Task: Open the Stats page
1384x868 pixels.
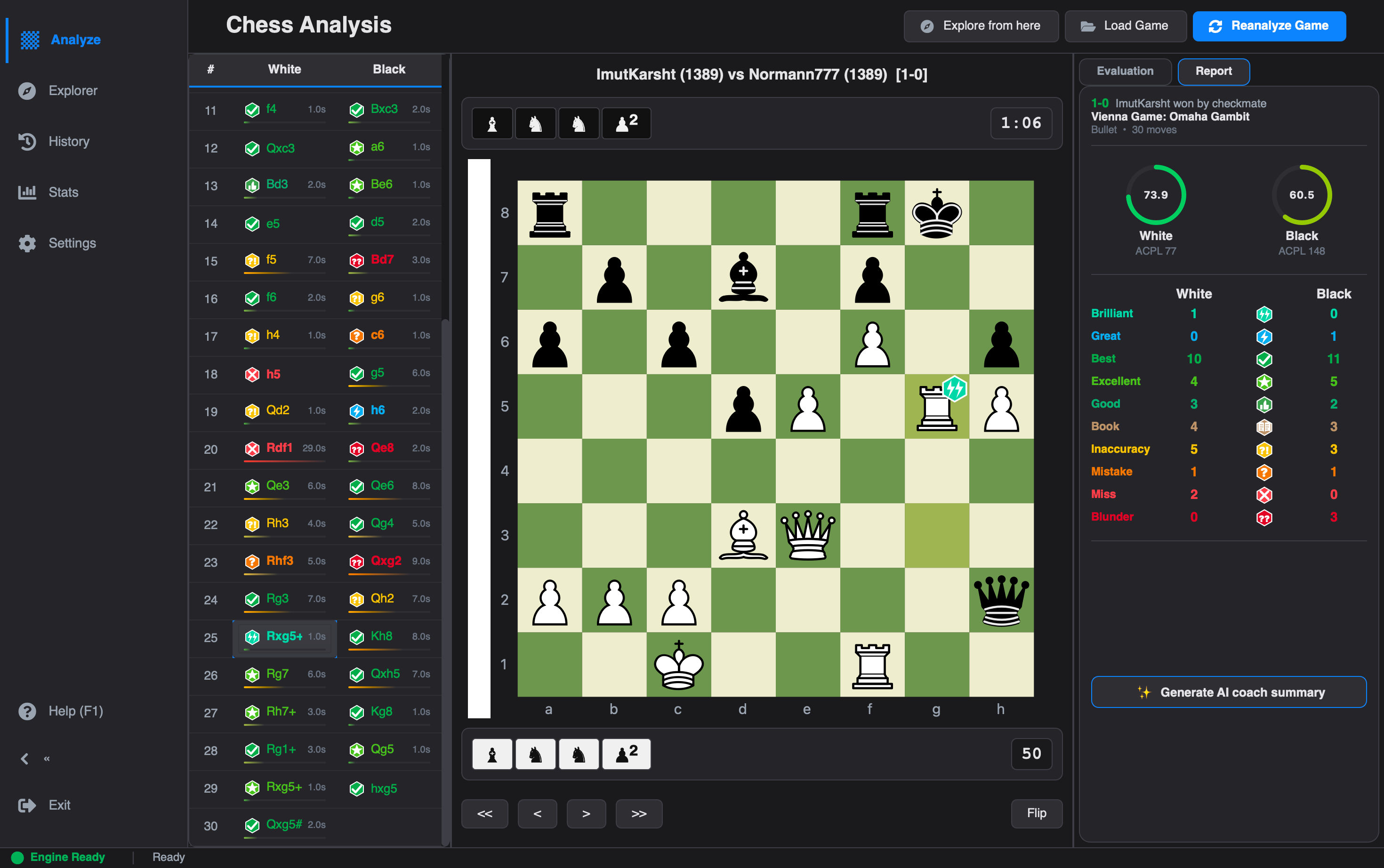Action: point(48,193)
